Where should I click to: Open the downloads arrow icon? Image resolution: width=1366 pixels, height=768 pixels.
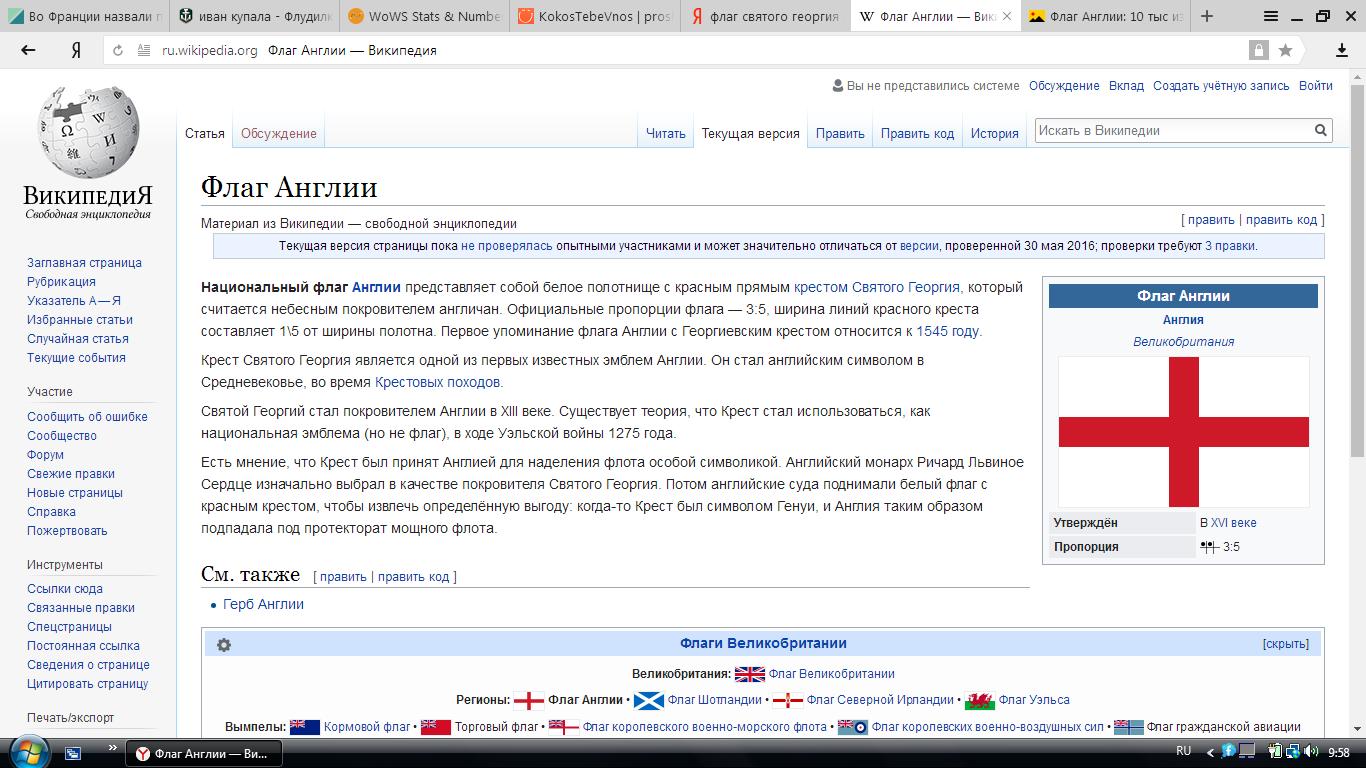pos(1342,50)
